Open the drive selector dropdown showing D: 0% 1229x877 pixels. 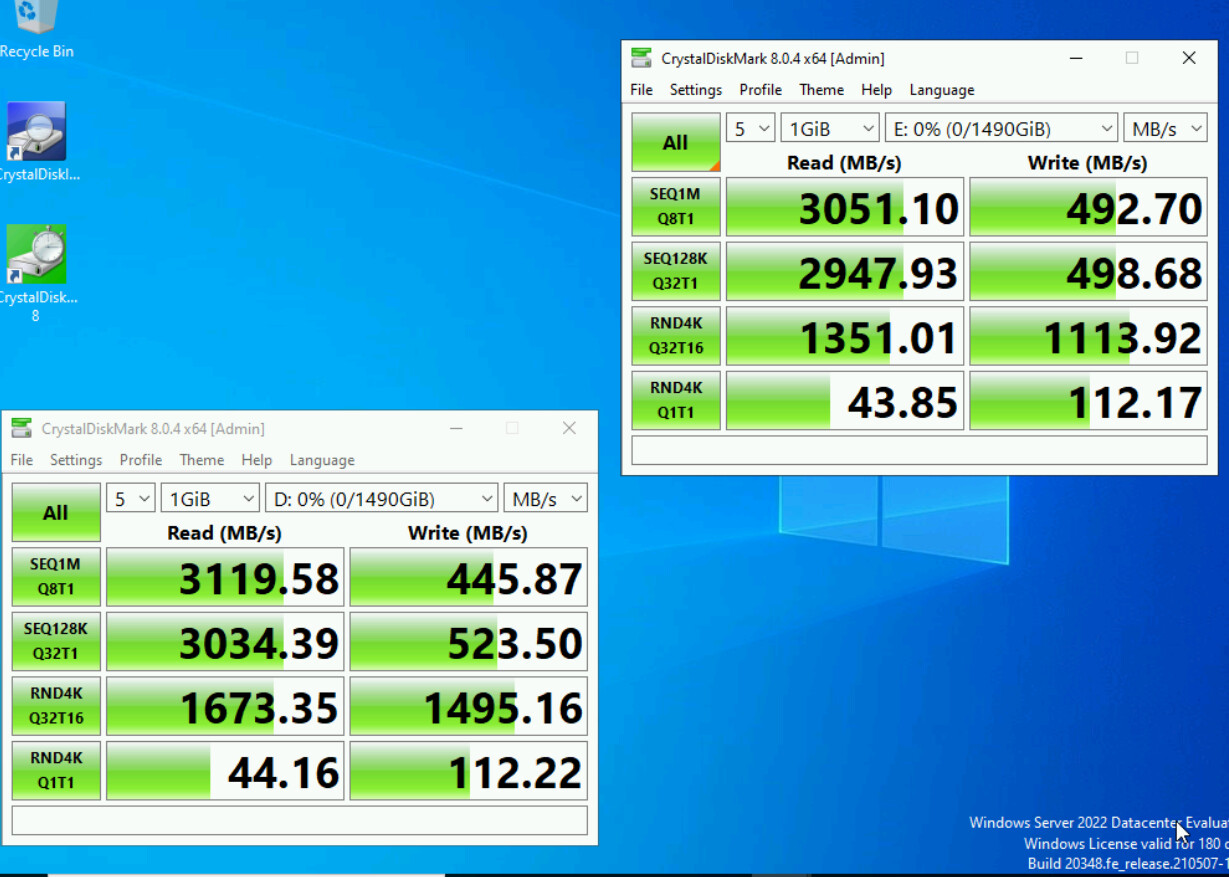(381, 497)
